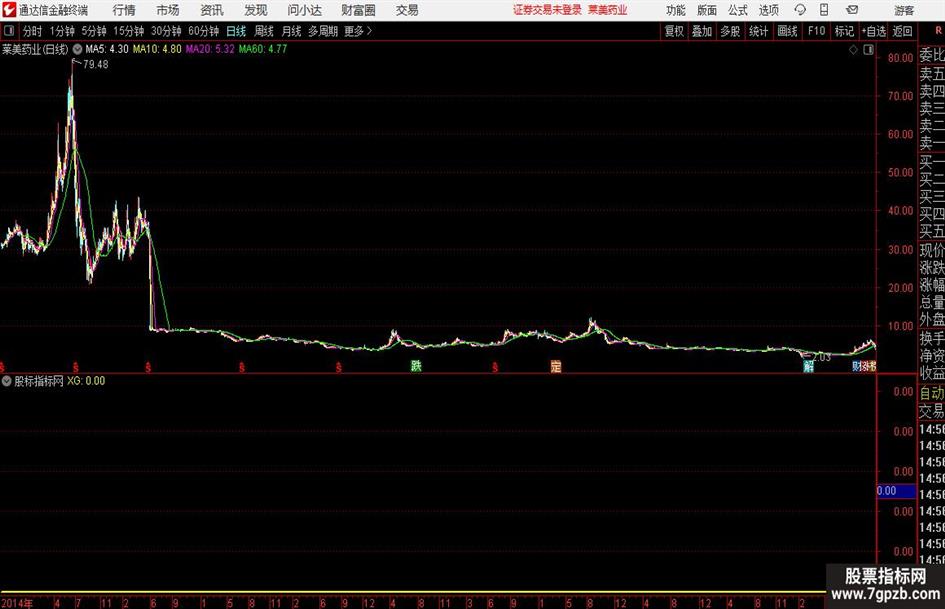Screen dimensions: 945x609
Task: Open the 市场 menu
Action: tap(168, 10)
